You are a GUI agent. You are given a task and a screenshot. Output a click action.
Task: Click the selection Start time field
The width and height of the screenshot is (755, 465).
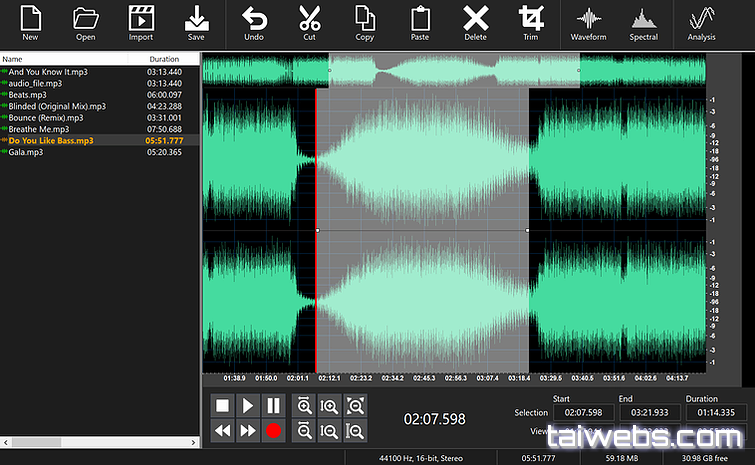point(583,412)
